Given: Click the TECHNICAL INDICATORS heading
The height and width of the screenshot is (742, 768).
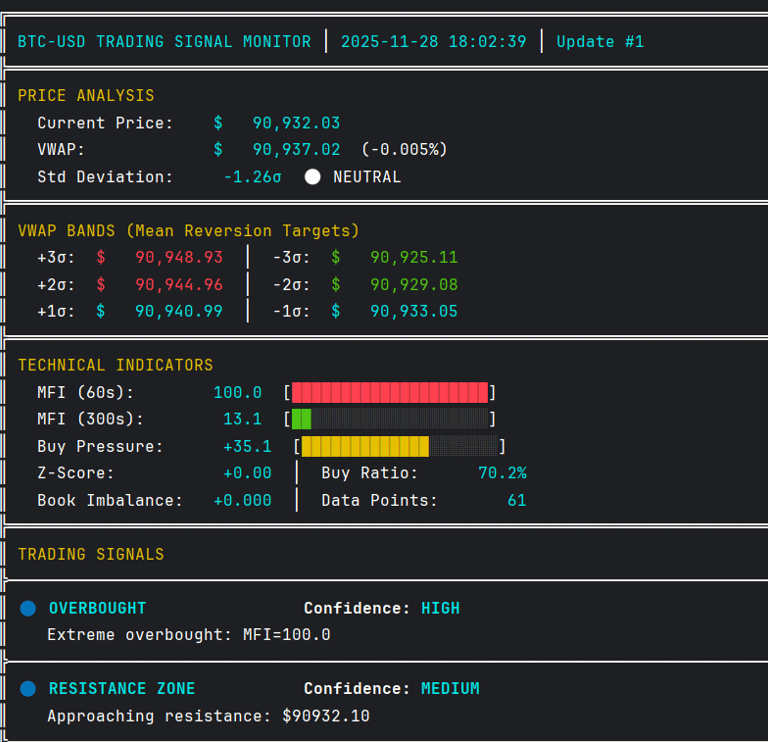Looking at the screenshot, I should click(x=116, y=365).
